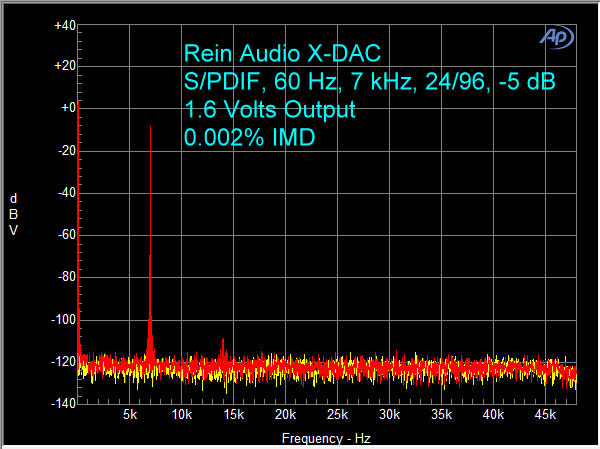The image size is (600, 449).
Task: Click the small 14 kHz harmonic spike
Action: tap(222, 352)
